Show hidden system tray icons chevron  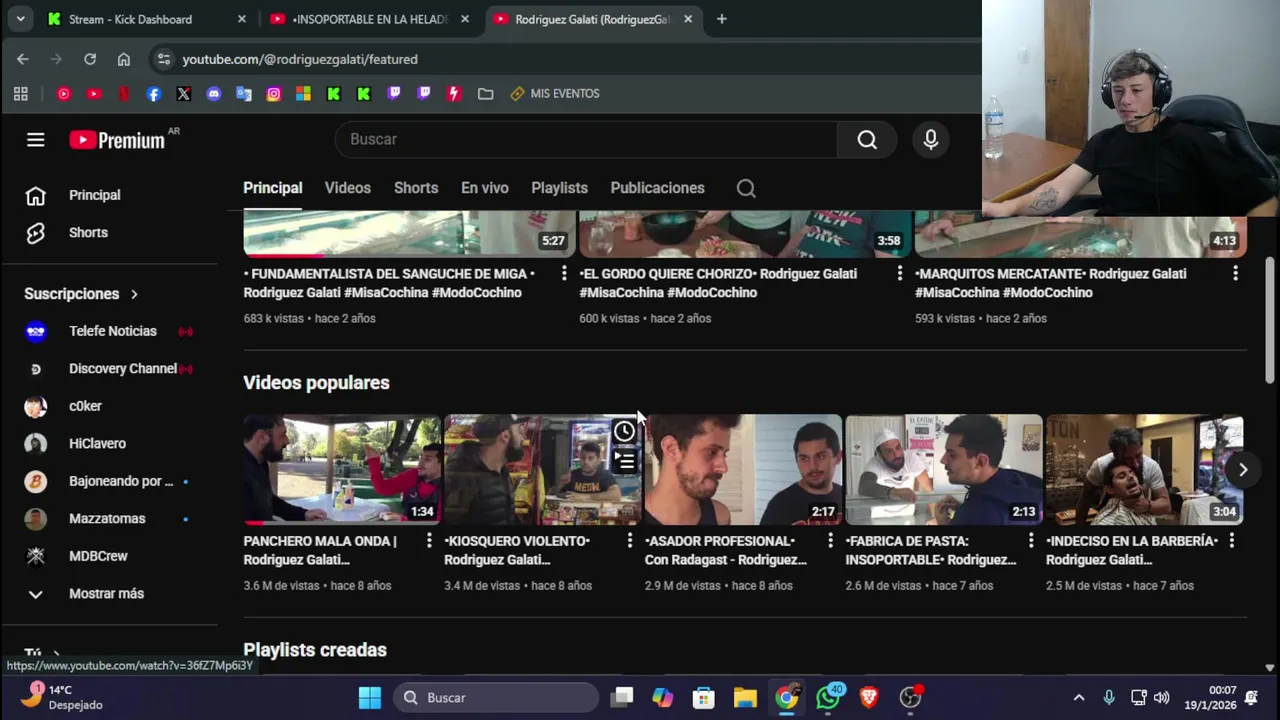point(1078,698)
